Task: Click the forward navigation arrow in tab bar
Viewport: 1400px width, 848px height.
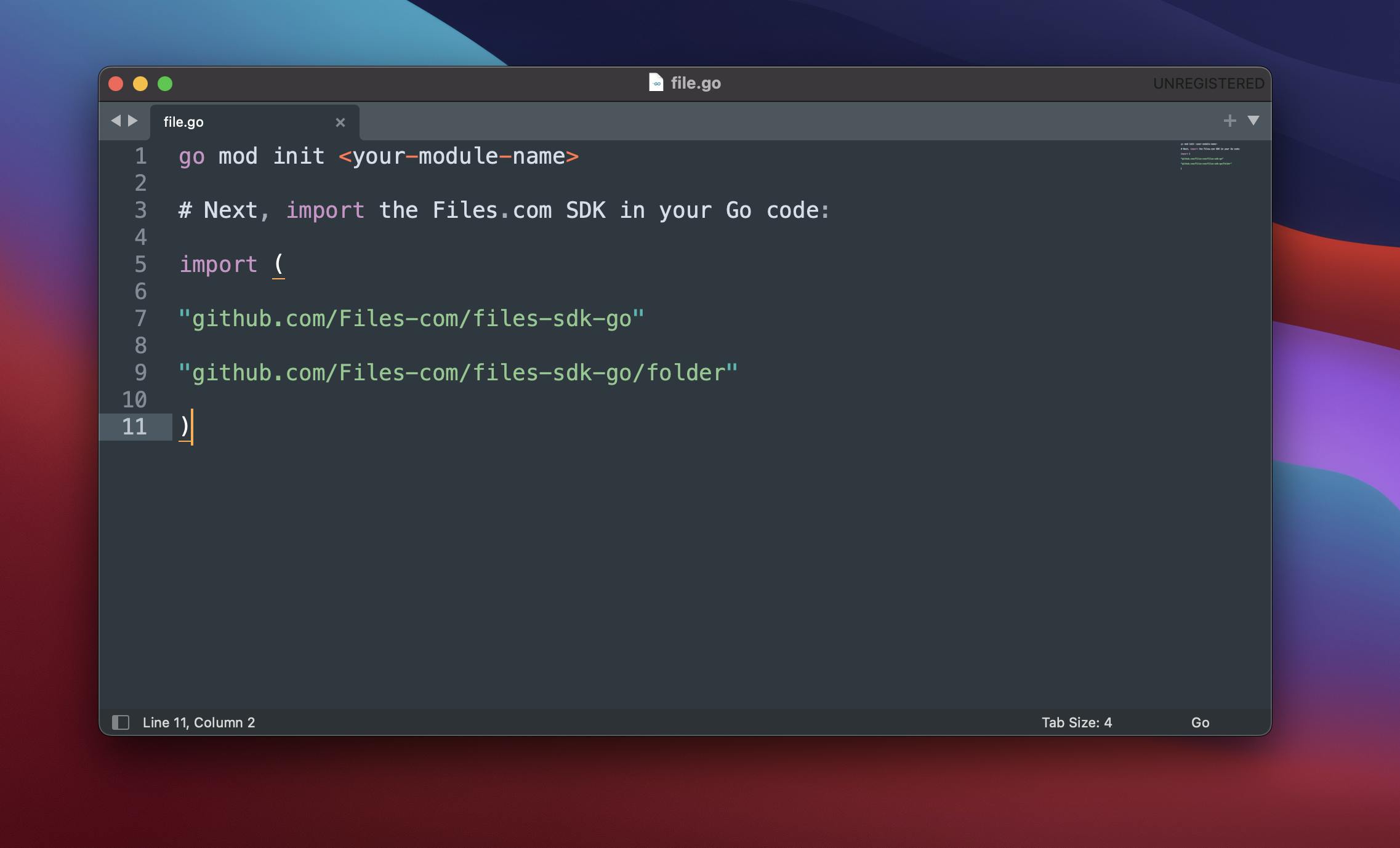Action: click(x=133, y=121)
